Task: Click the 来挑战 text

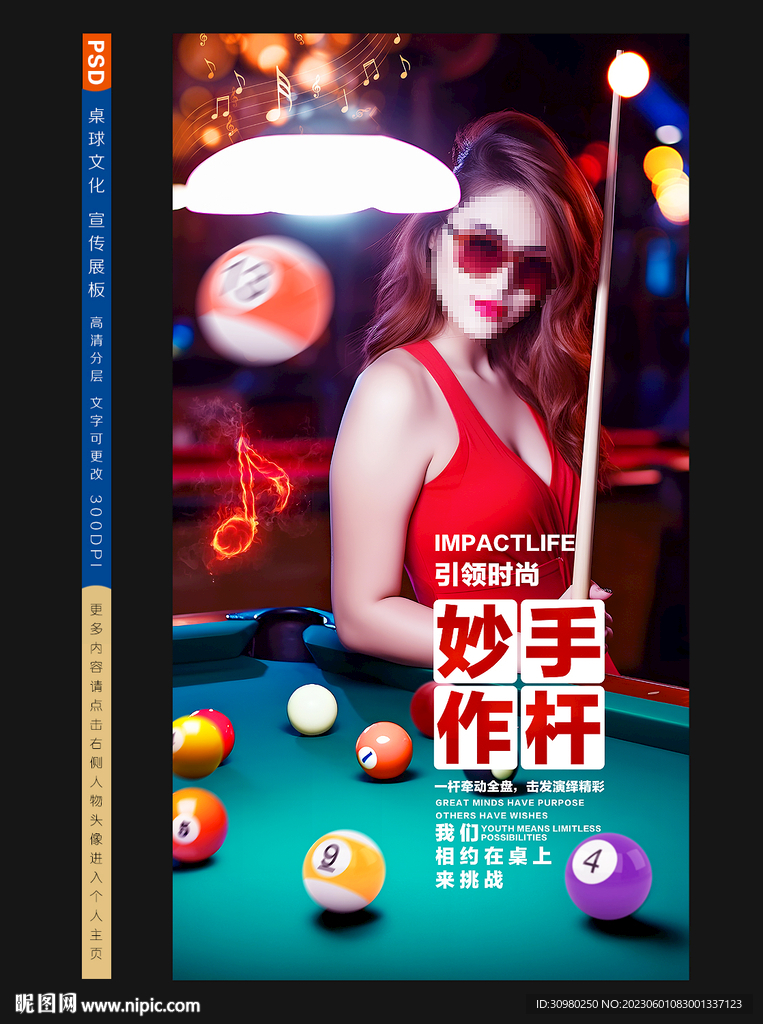Action: click(470, 880)
